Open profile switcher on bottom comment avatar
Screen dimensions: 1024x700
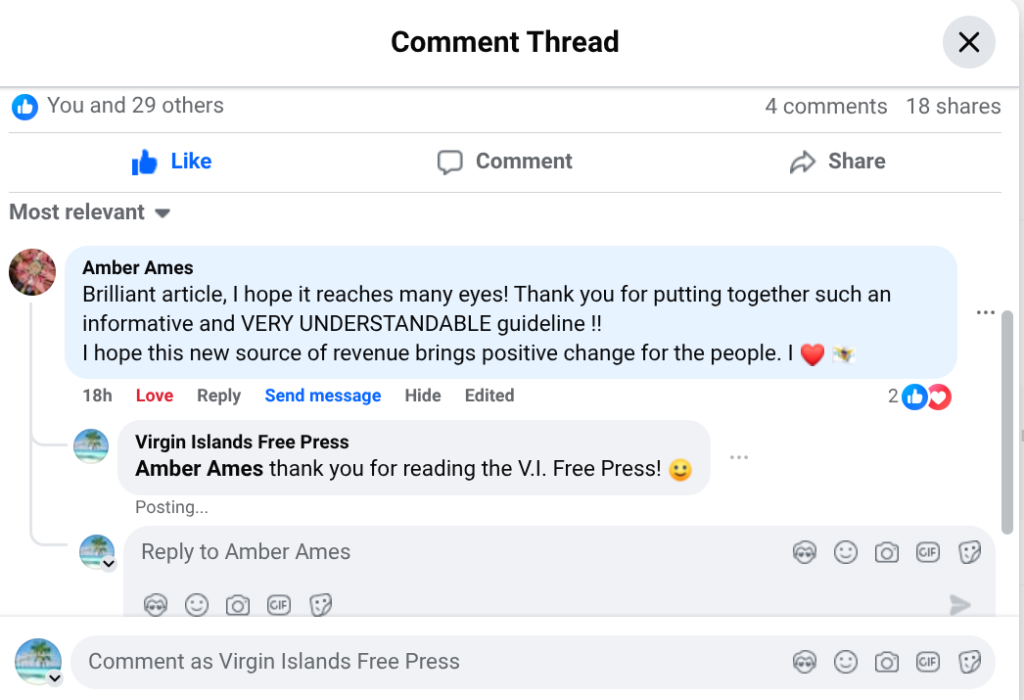(54, 678)
